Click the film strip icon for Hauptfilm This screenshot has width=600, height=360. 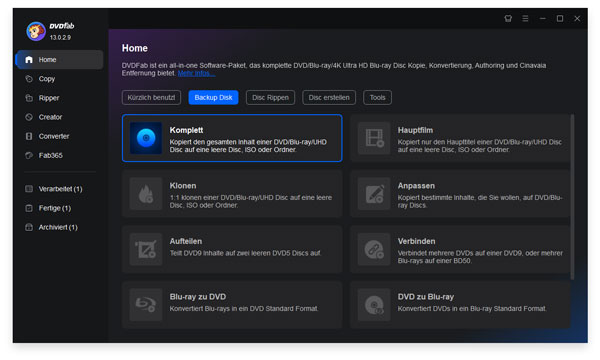(374, 138)
